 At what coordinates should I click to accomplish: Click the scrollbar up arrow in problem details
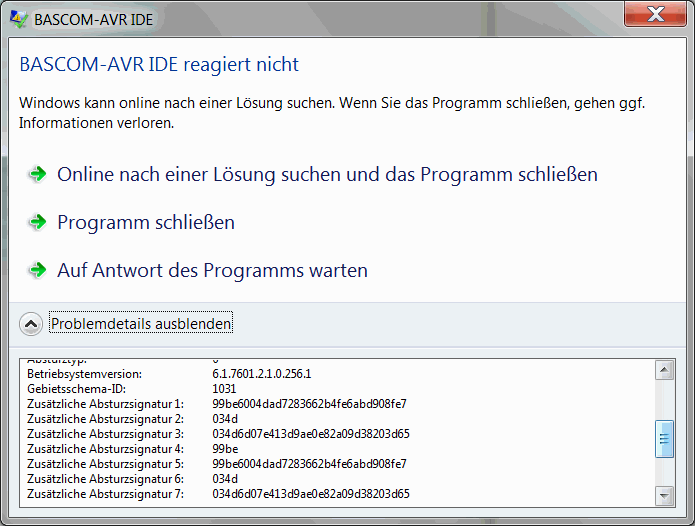point(664,370)
